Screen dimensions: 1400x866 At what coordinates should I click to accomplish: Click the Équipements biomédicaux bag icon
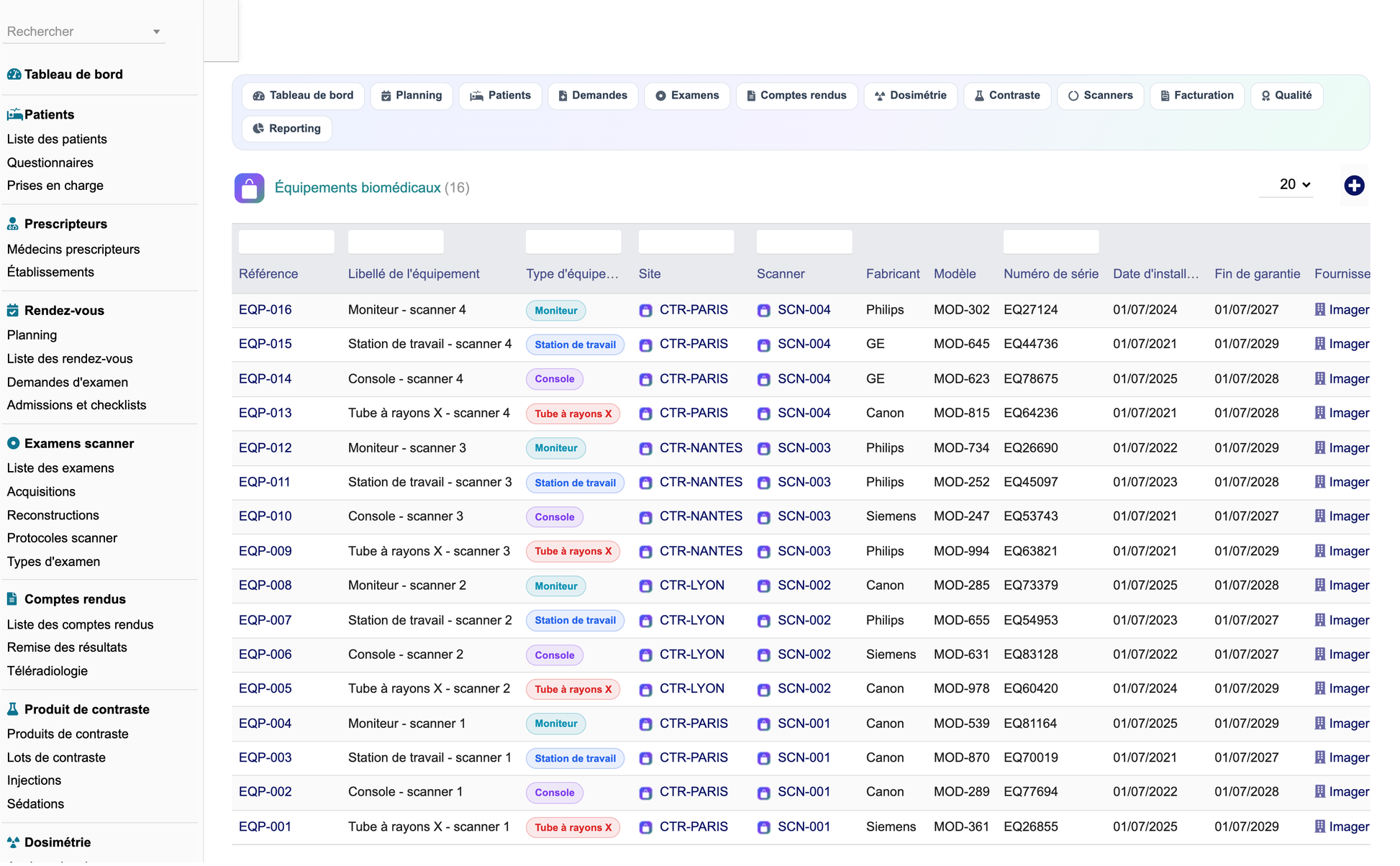click(249, 188)
